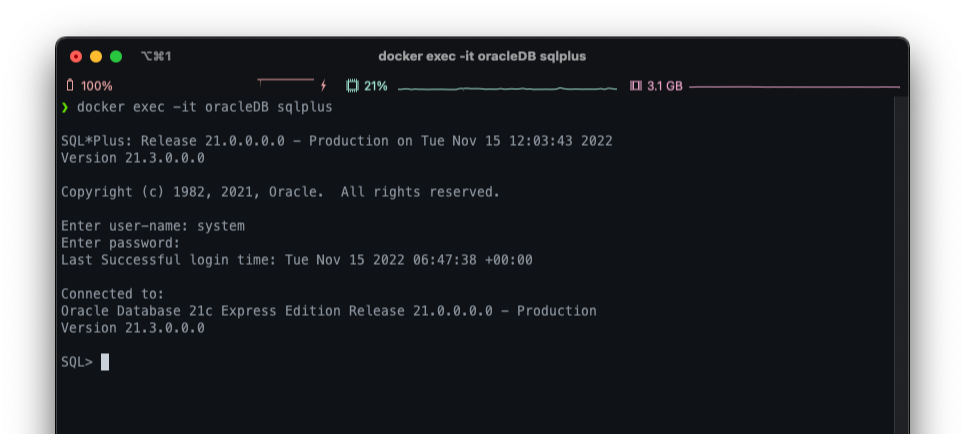Click the Connected to: line
The image size is (965, 434).
[113, 294]
